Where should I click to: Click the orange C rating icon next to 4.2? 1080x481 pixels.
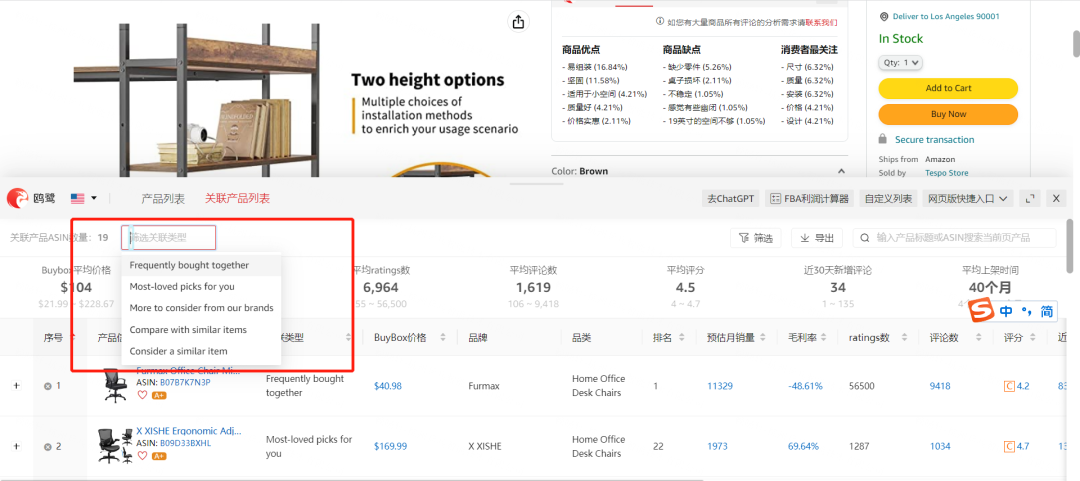click(x=1009, y=386)
